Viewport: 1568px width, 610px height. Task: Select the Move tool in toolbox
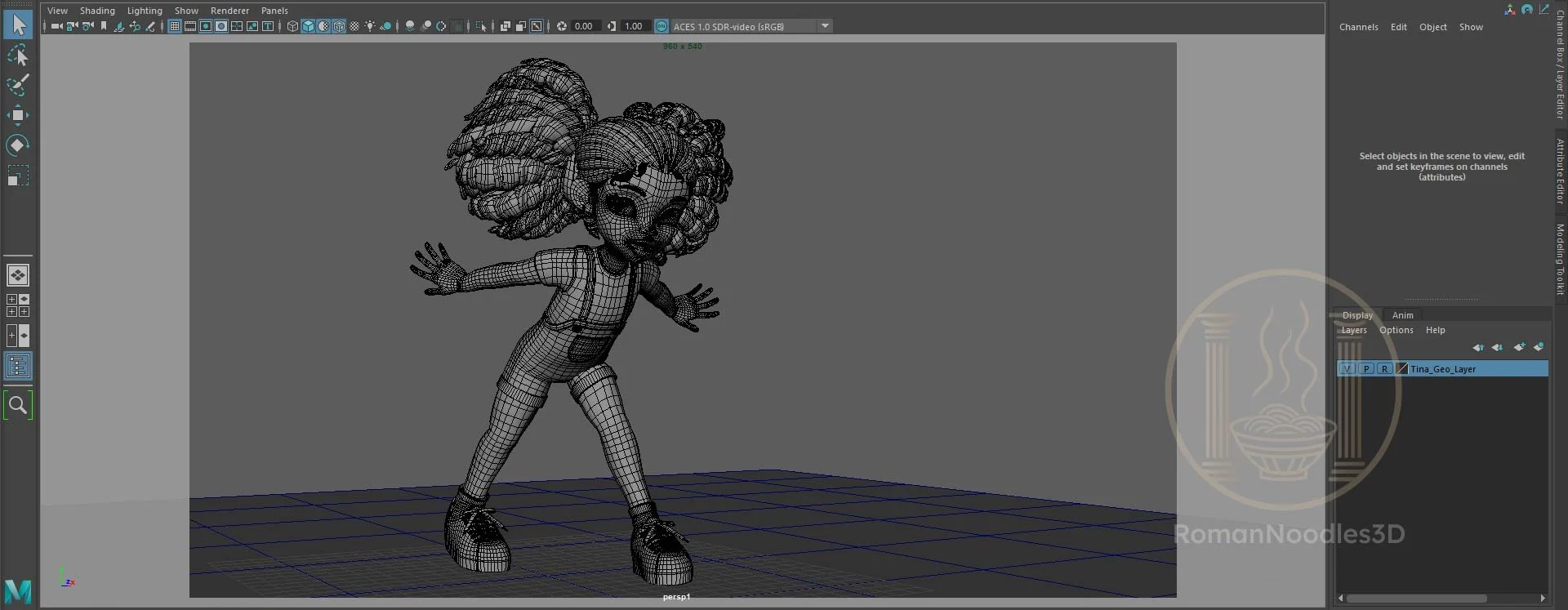(x=18, y=115)
